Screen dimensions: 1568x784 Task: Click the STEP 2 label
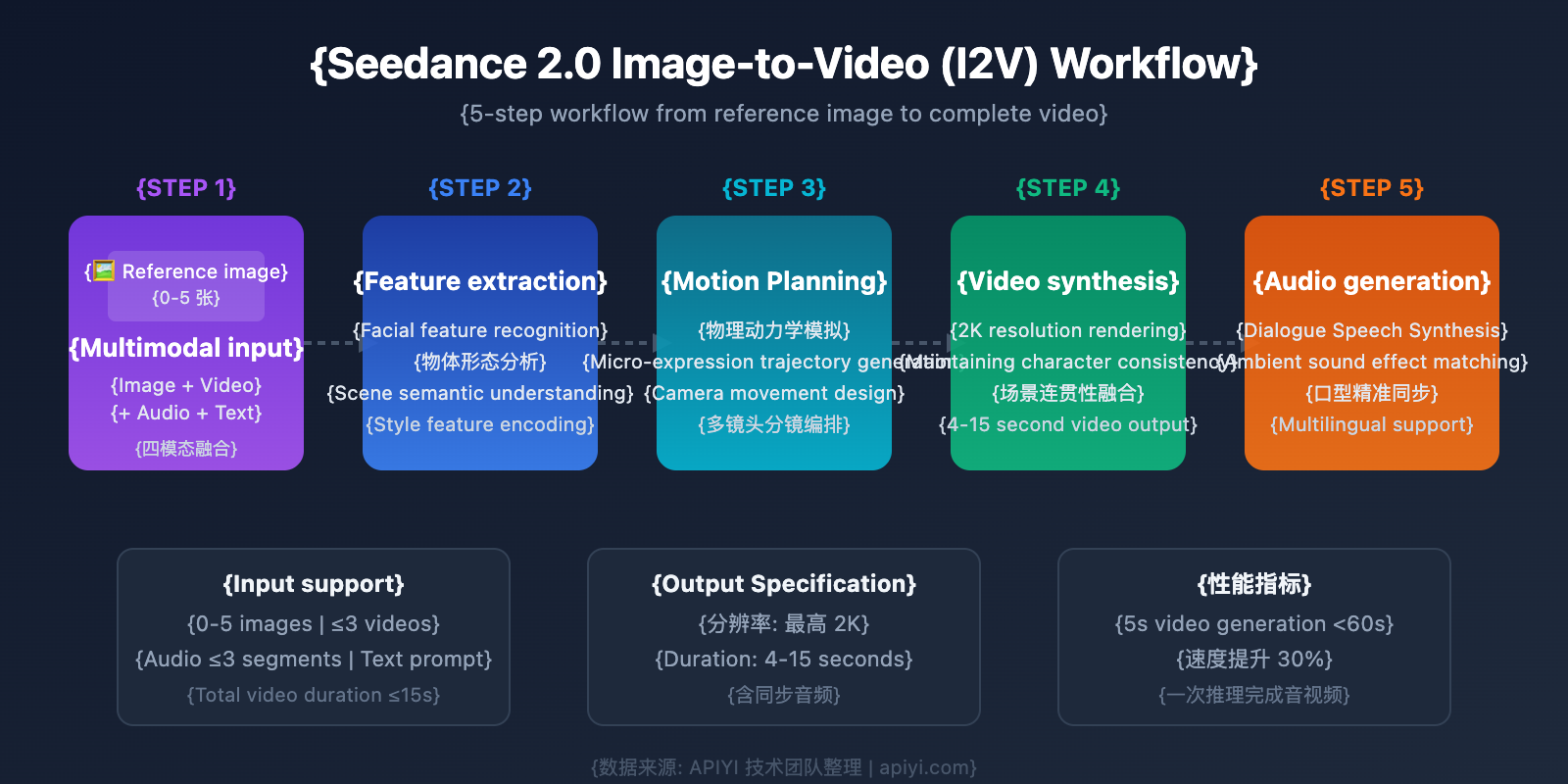[x=480, y=188]
